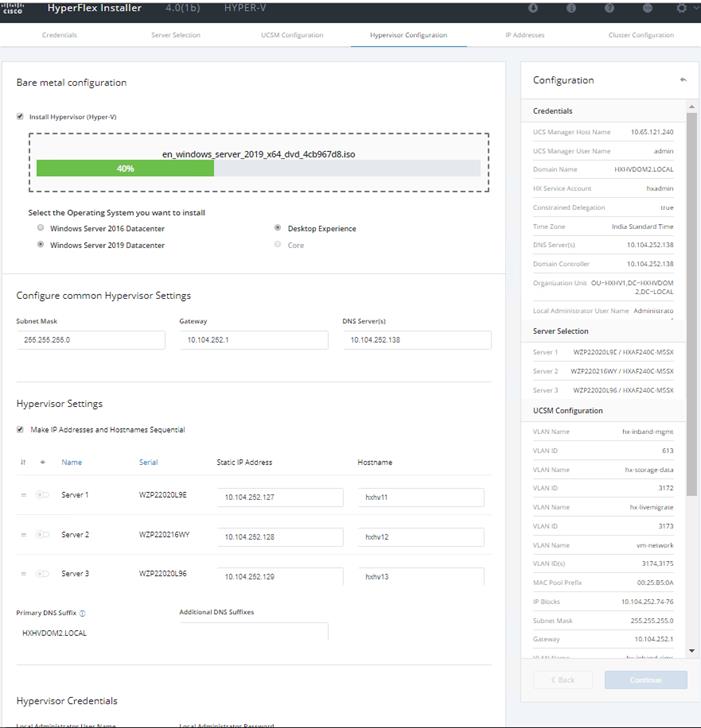Edit Server 1 static IP address field

[x=280, y=497]
